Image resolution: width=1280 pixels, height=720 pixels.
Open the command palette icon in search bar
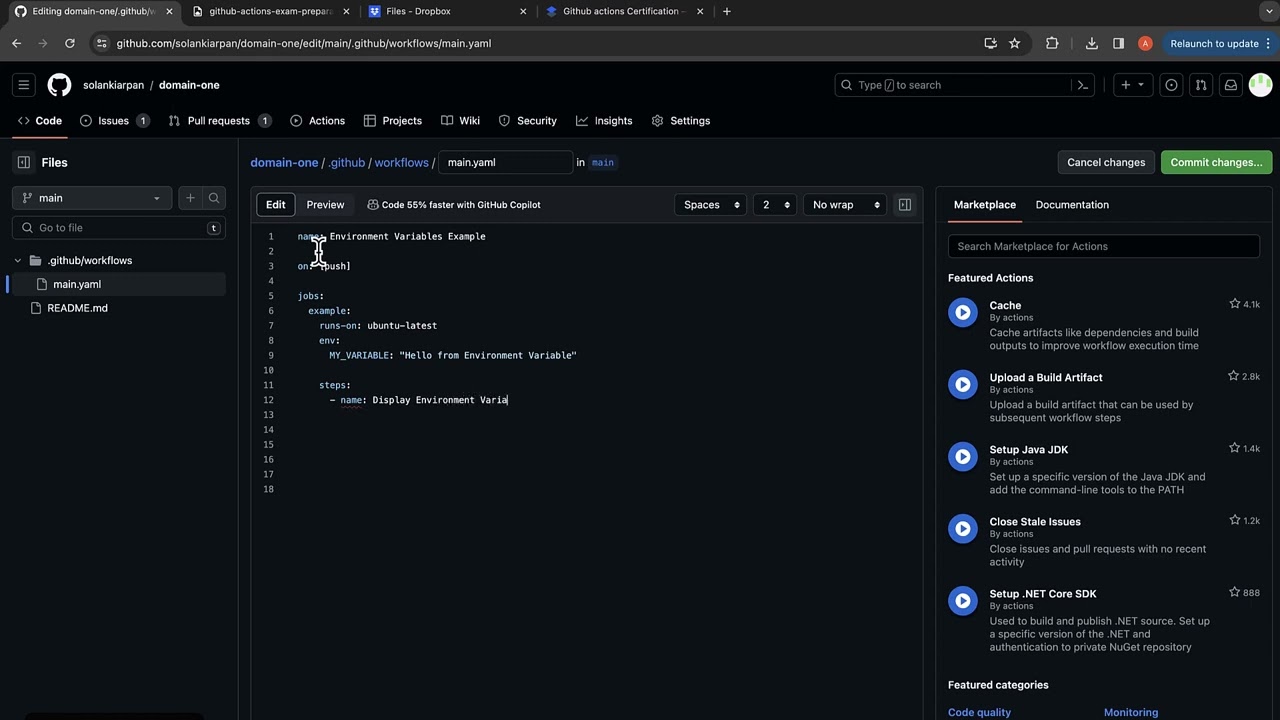[1082, 85]
